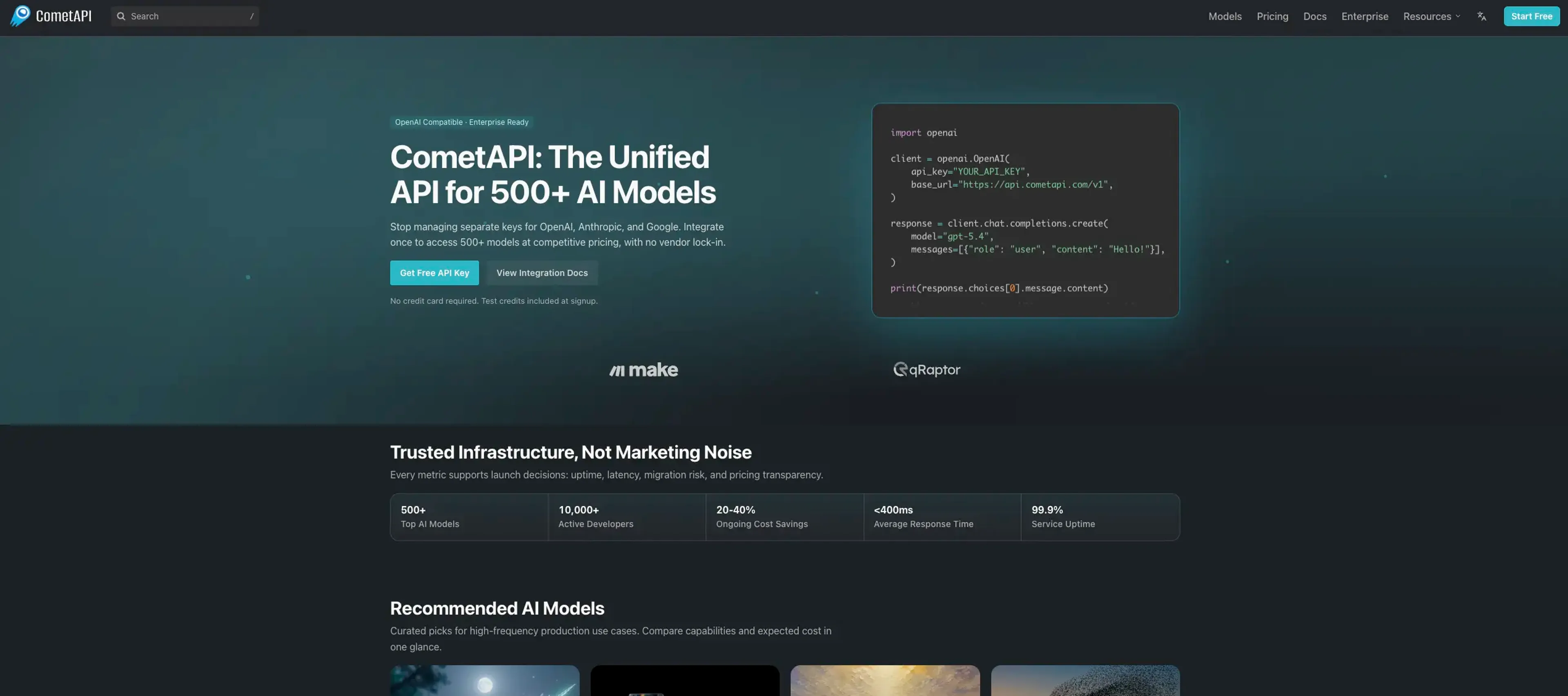Viewport: 1568px width, 696px height.
Task: Open the golden clouds model card thumbnail
Action: coord(885,680)
